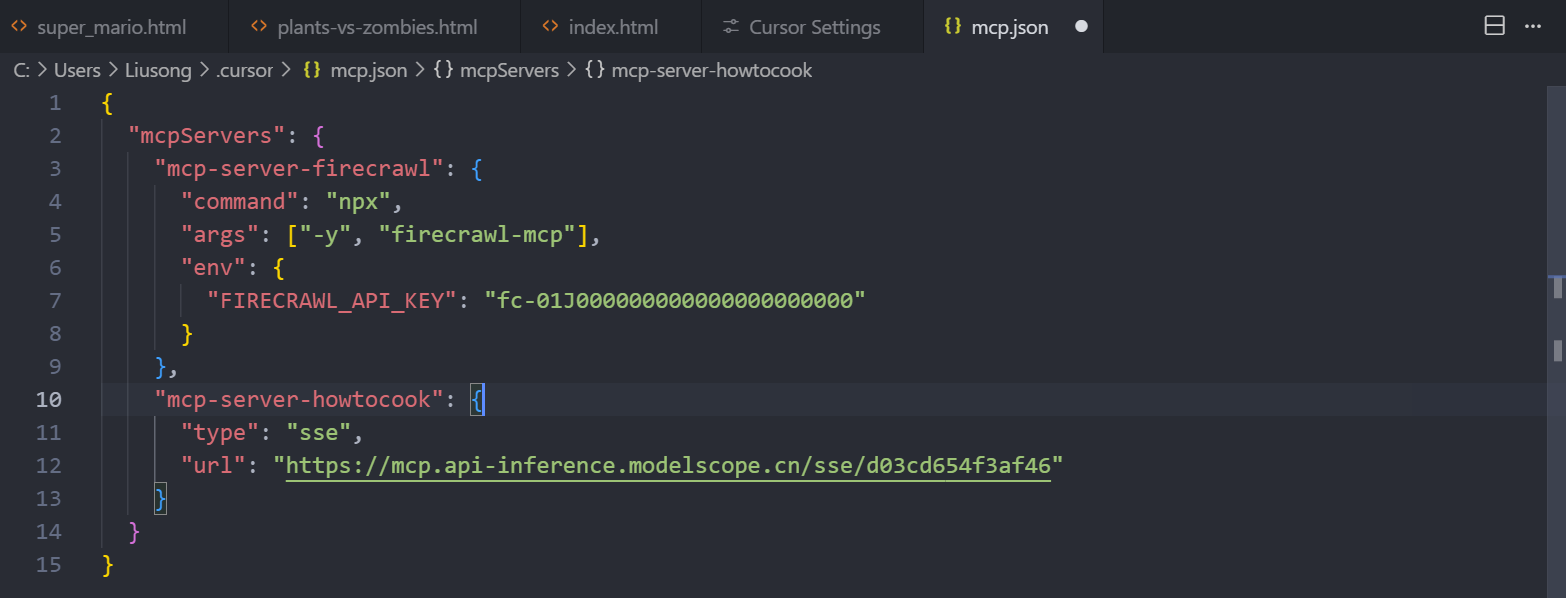Click the unsaved dot on mcp.json tab
1566x598 pixels.
pyautogui.click(x=1081, y=27)
